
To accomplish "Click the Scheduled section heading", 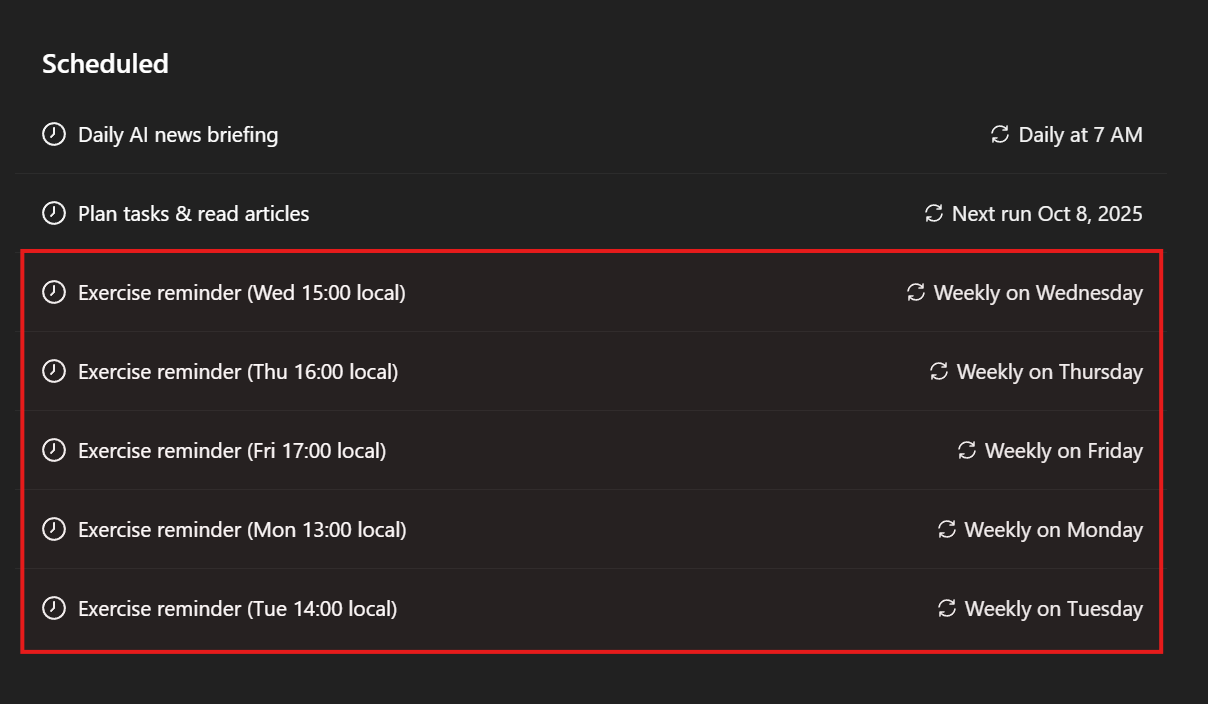I will pyautogui.click(x=105, y=63).
